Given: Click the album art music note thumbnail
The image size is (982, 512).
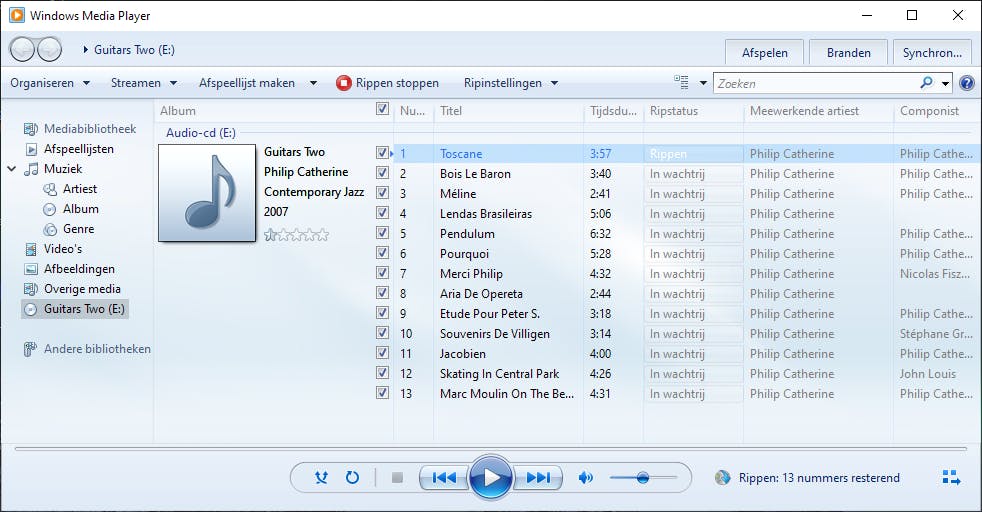Looking at the screenshot, I should 207,193.
